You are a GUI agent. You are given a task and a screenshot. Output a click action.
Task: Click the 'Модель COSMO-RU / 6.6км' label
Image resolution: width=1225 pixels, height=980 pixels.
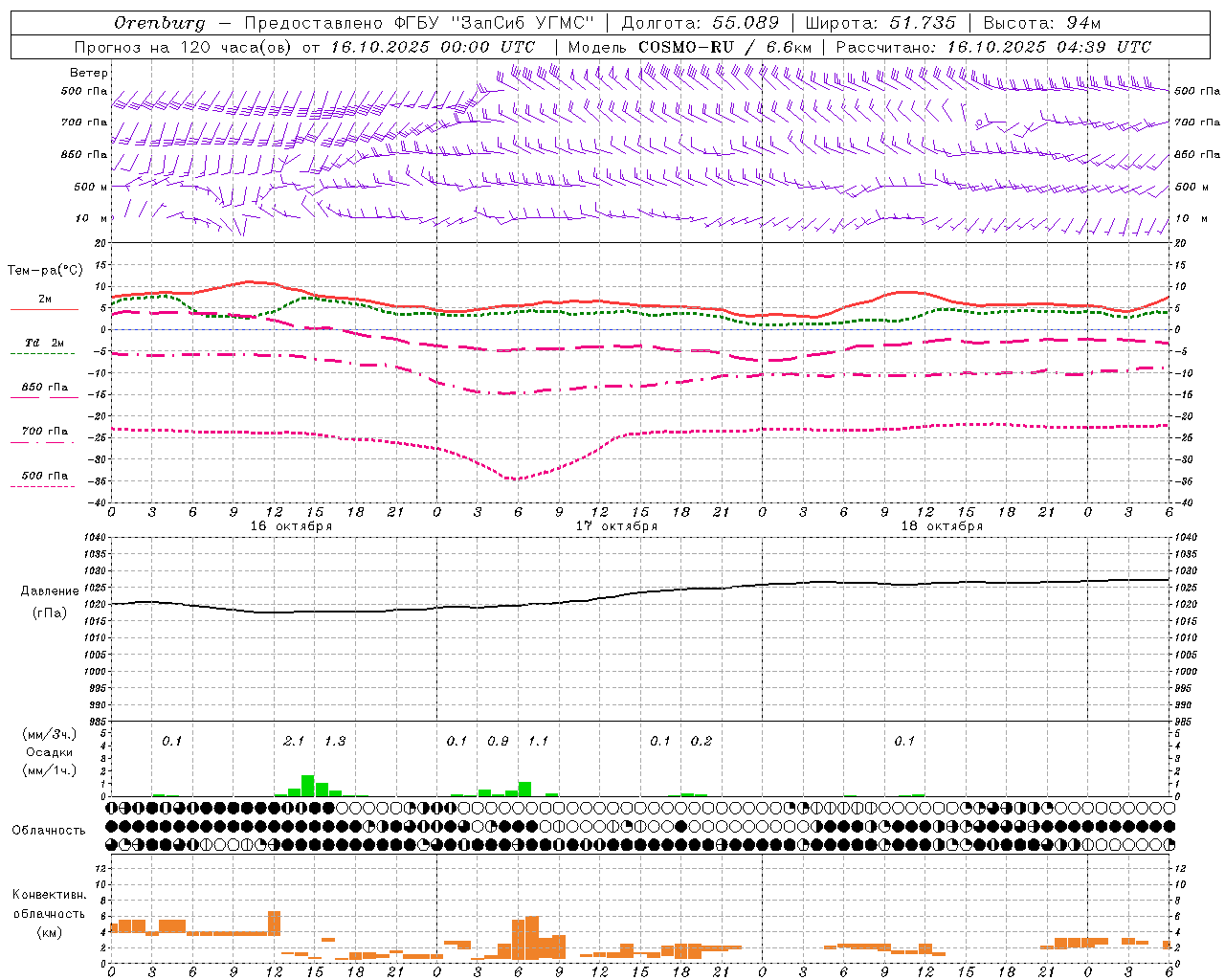pos(690,47)
